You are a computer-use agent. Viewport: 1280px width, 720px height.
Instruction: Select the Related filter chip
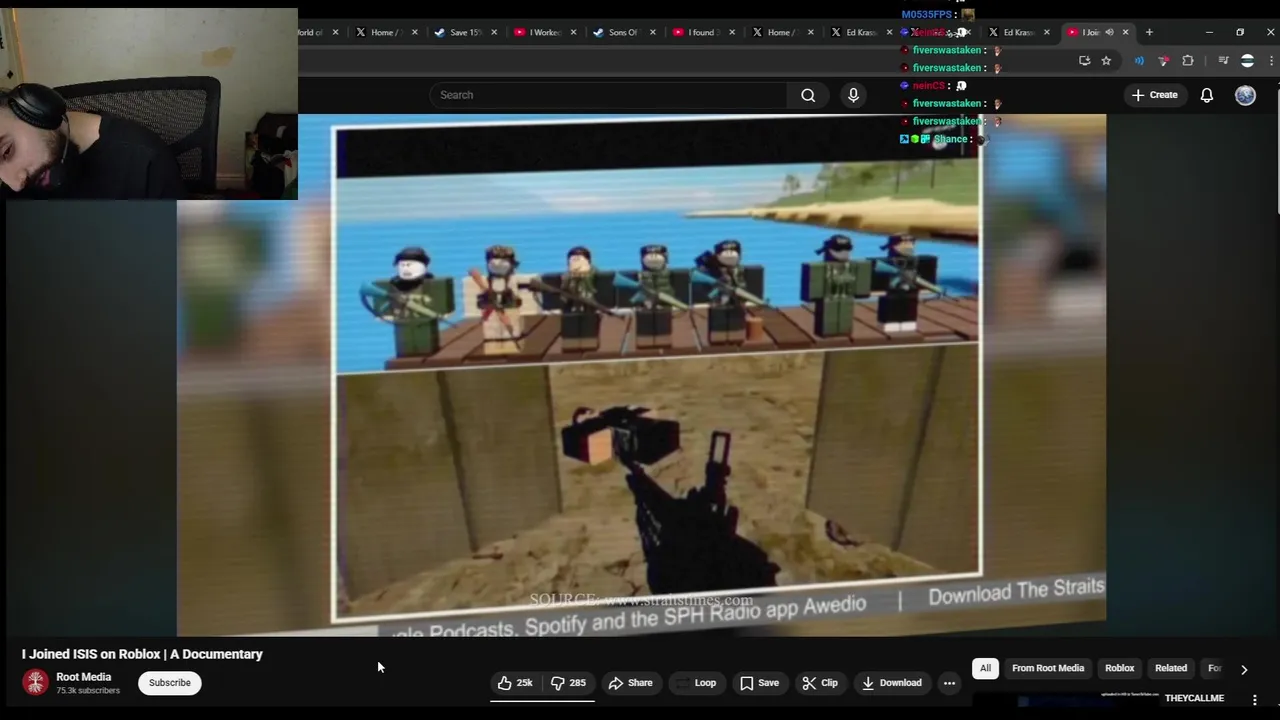1171,668
